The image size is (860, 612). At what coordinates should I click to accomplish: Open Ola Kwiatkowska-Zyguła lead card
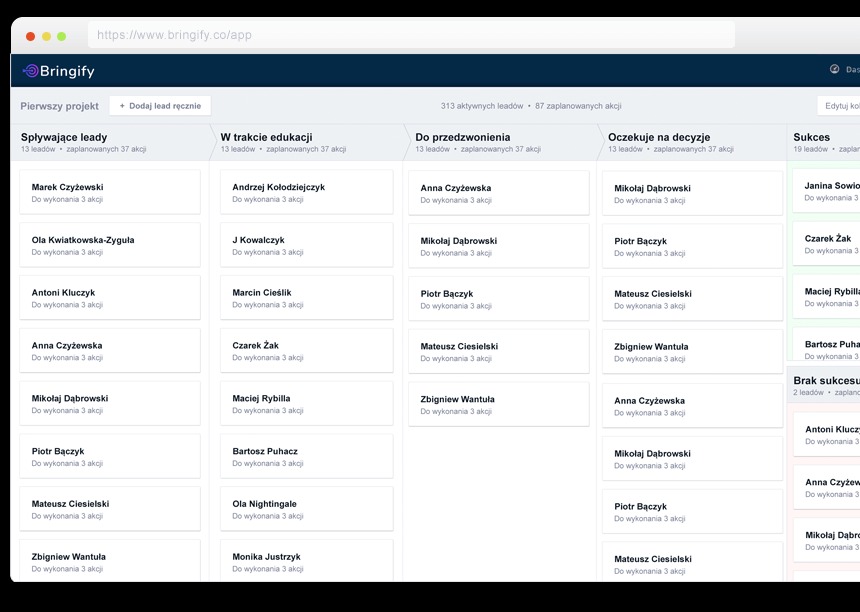[x=110, y=245]
